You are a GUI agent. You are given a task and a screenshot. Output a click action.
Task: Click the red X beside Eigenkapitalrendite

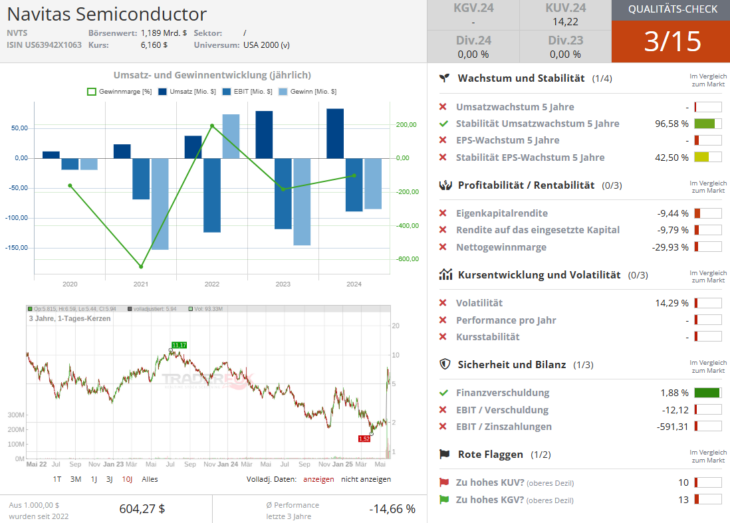pyautogui.click(x=443, y=213)
